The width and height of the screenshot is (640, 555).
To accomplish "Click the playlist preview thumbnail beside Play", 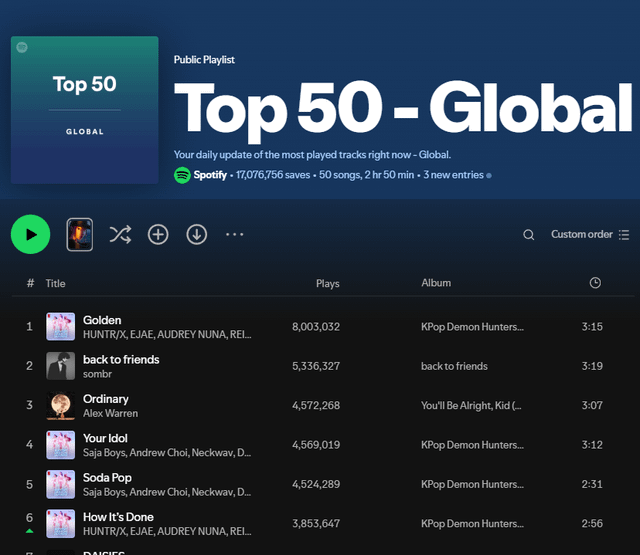I will tap(80, 234).
